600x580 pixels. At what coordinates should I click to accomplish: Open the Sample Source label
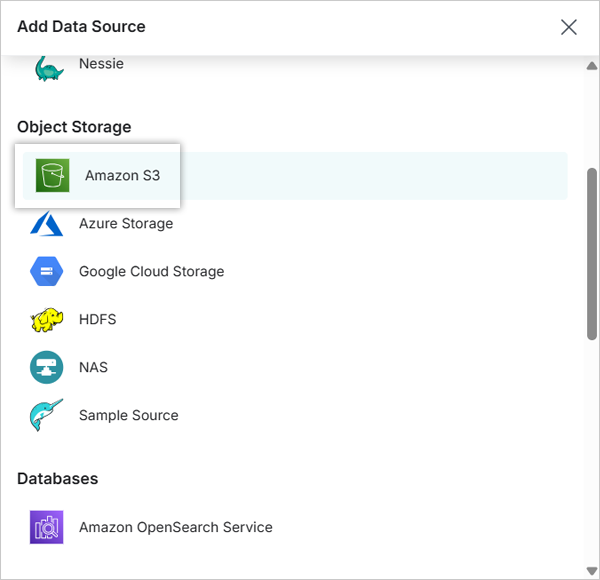(129, 415)
